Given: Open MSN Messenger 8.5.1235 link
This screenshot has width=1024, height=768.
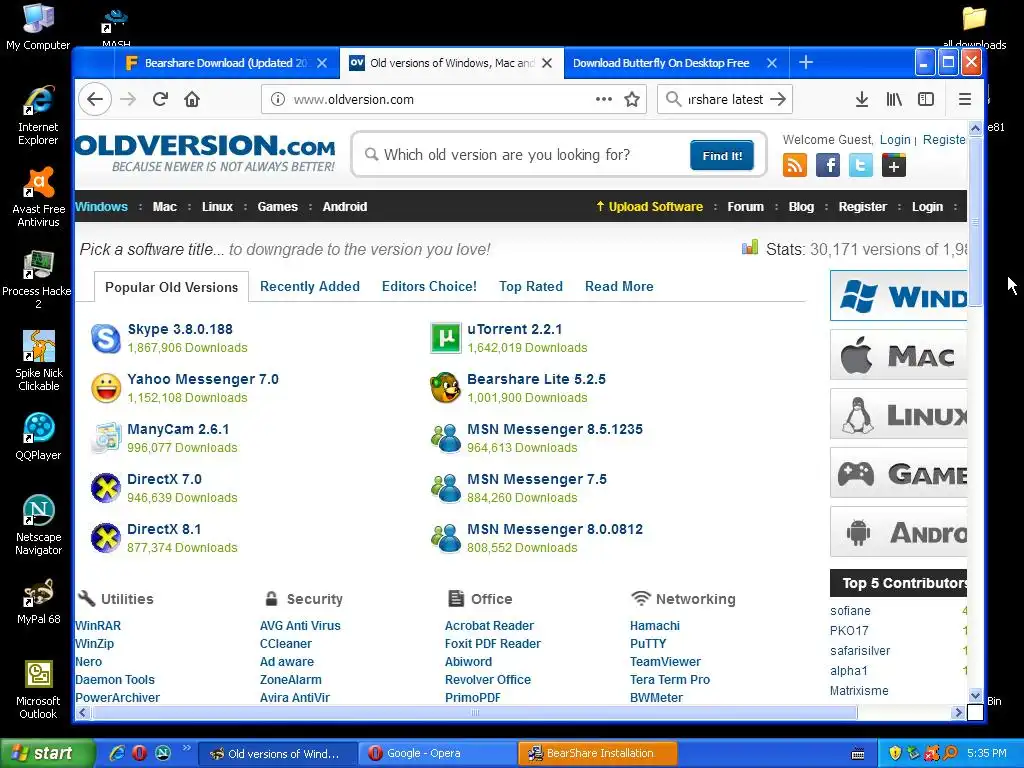Looking at the screenshot, I should pyautogui.click(x=554, y=429).
